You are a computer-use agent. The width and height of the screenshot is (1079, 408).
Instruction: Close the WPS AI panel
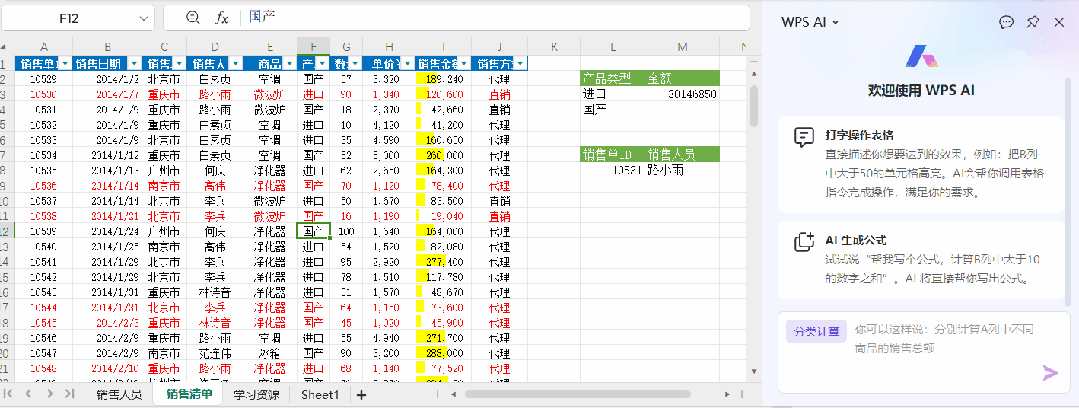[1059, 22]
